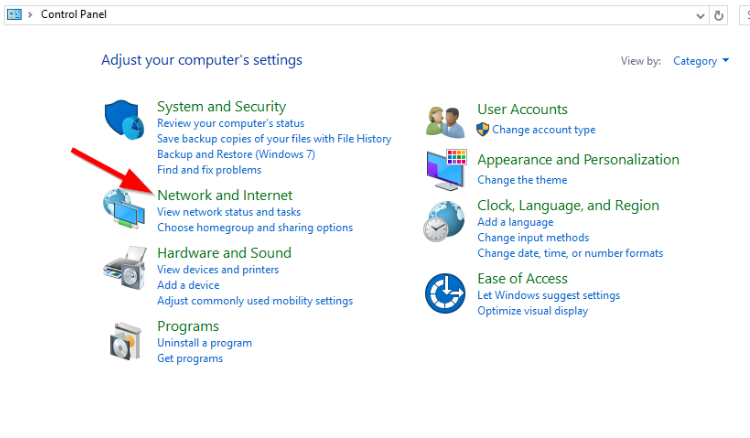The height and width of the screenshot is (438, 750).
Task: Click Adjust commonly used mobility settings
Action: pos(255,301)
